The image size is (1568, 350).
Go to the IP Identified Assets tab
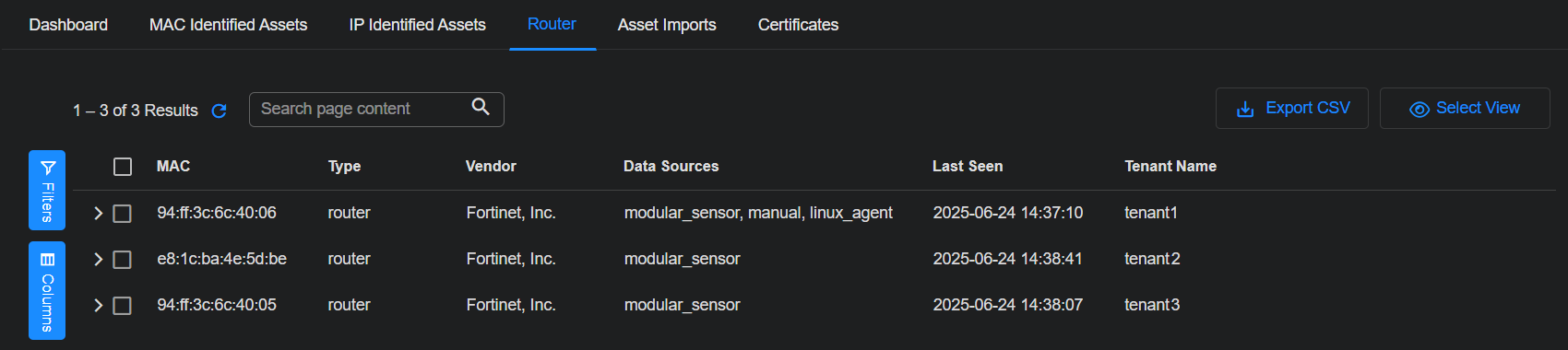(417, 25)
